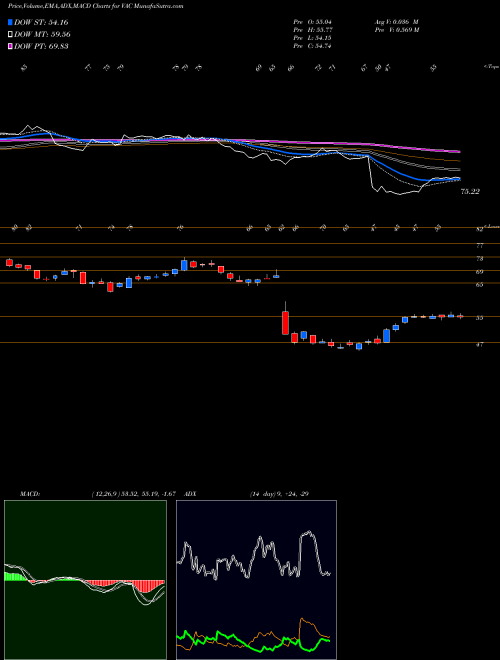Viewport: 500px width, 660px height.
Task: Click the white DOW MT legend swatch
Action: pyautogui.click(x=10, y=35)
